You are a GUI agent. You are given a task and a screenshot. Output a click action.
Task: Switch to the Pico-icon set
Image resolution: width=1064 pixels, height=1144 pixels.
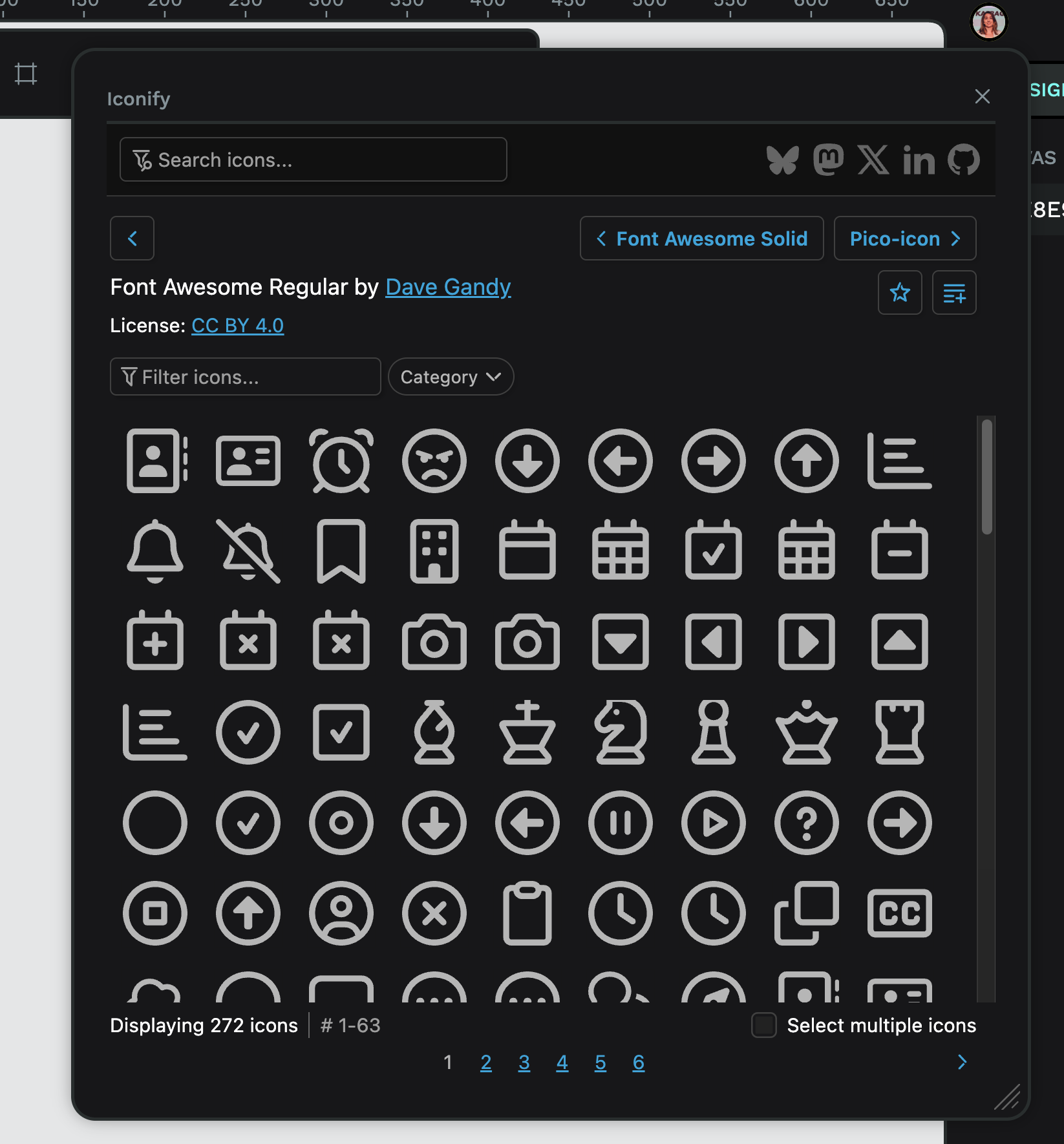pyautogui.click(x=905, y=238)
